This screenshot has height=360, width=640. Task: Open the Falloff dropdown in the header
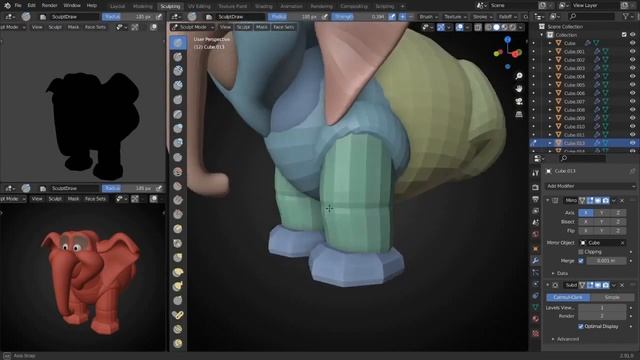point(507,17)
